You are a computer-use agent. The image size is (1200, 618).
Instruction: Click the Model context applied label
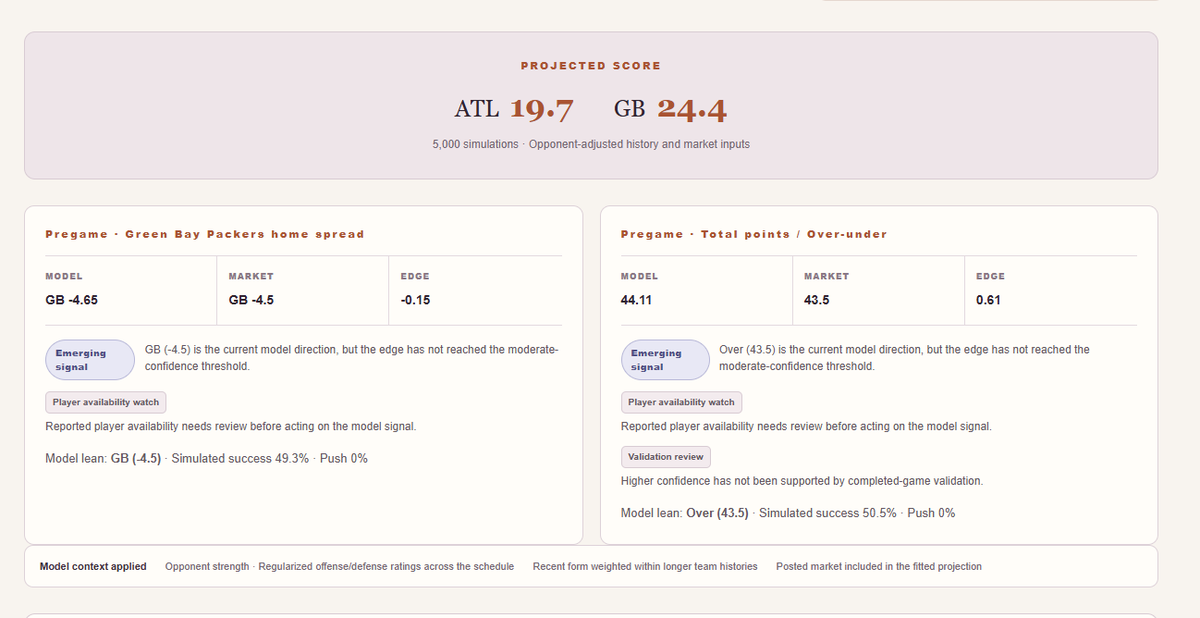click(x=93, y=566)
